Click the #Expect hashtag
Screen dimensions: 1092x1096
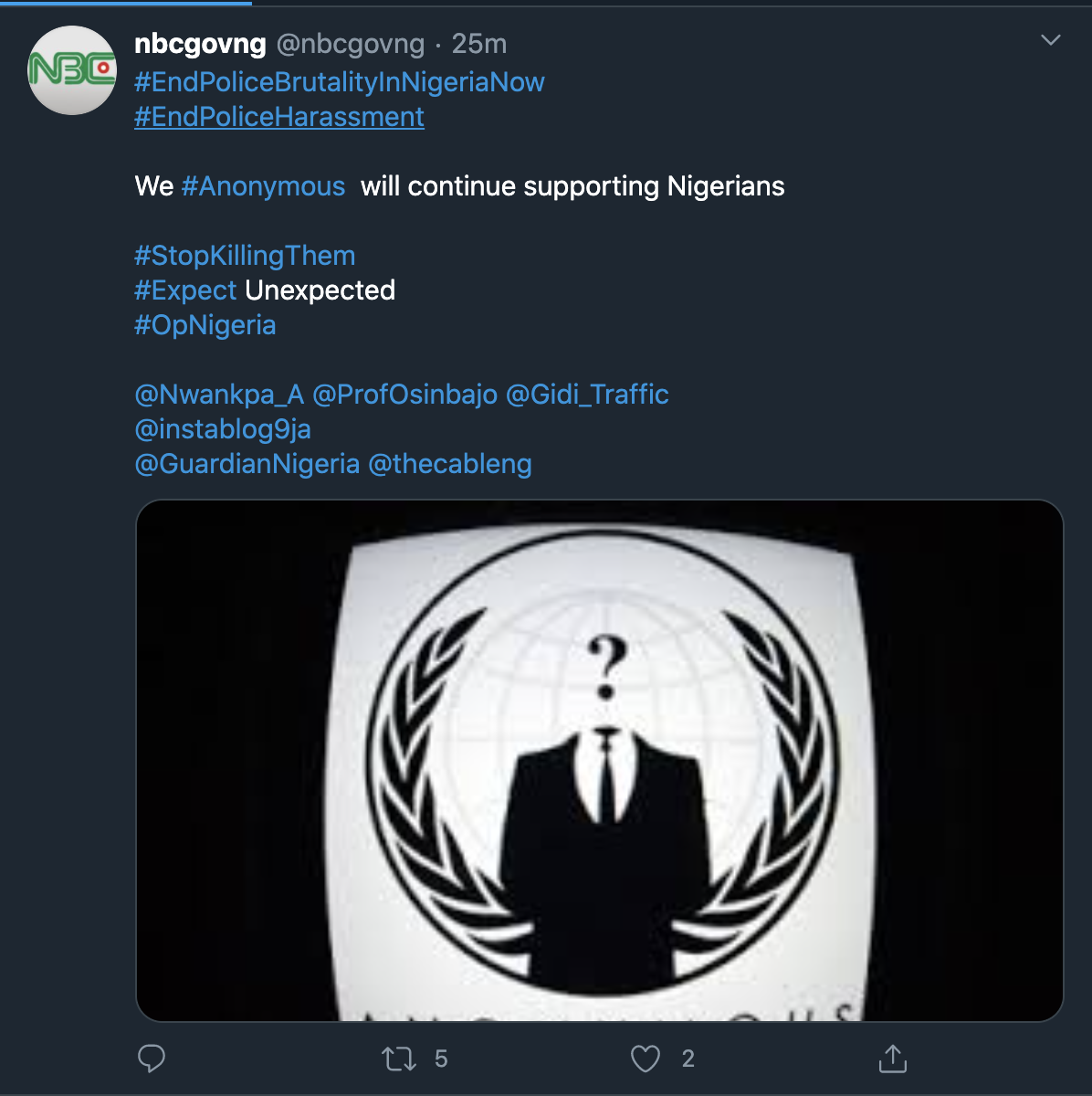pyautogui.click(x=185, y=290)
